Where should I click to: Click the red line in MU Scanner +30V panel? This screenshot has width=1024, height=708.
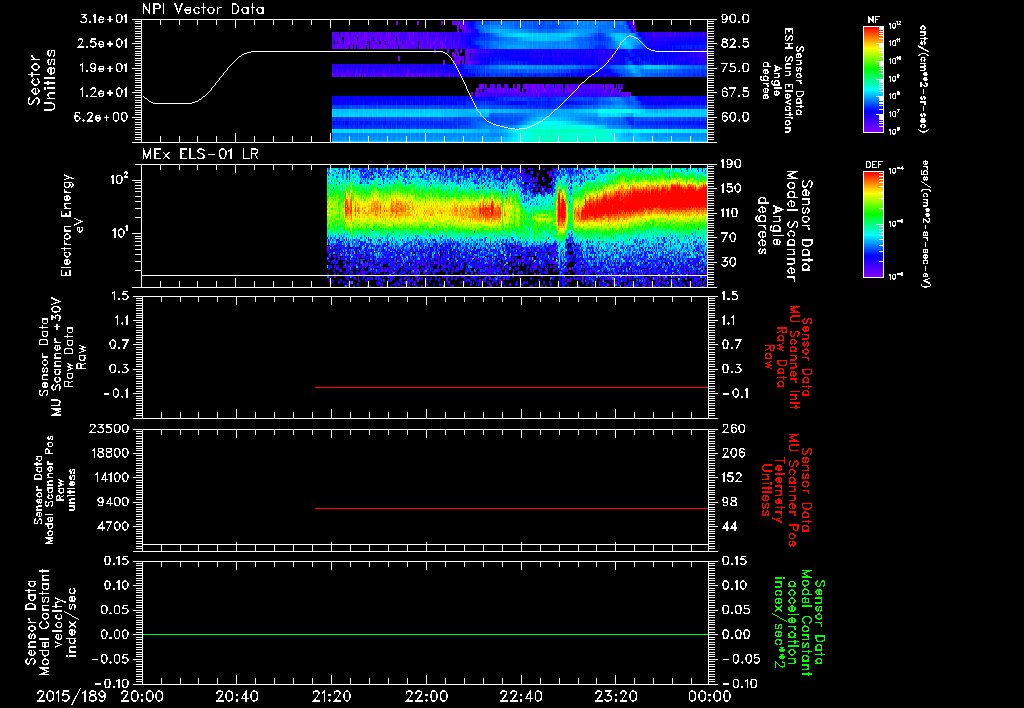[512, 387]
